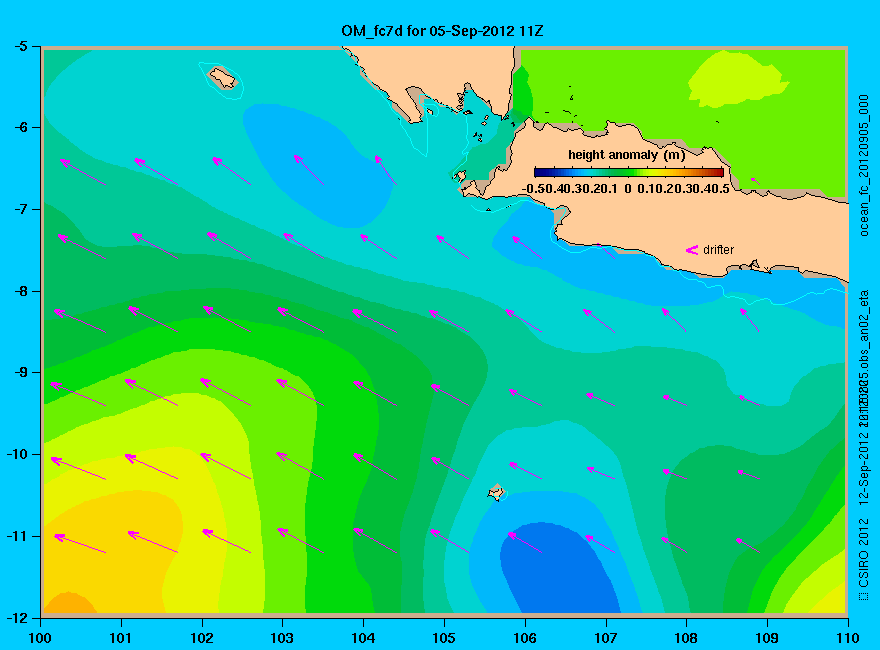The height and width of the screenshot is (650, 880).
Task: Click the "102" longitude axis label
Action: point(201,638)
